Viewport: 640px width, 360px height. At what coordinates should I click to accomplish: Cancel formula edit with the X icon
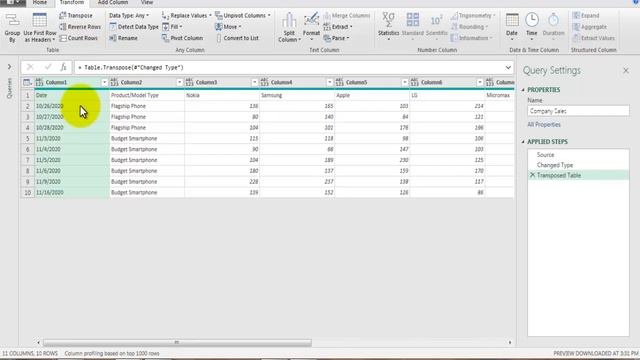pyautogui.click(x=30, y=67)
